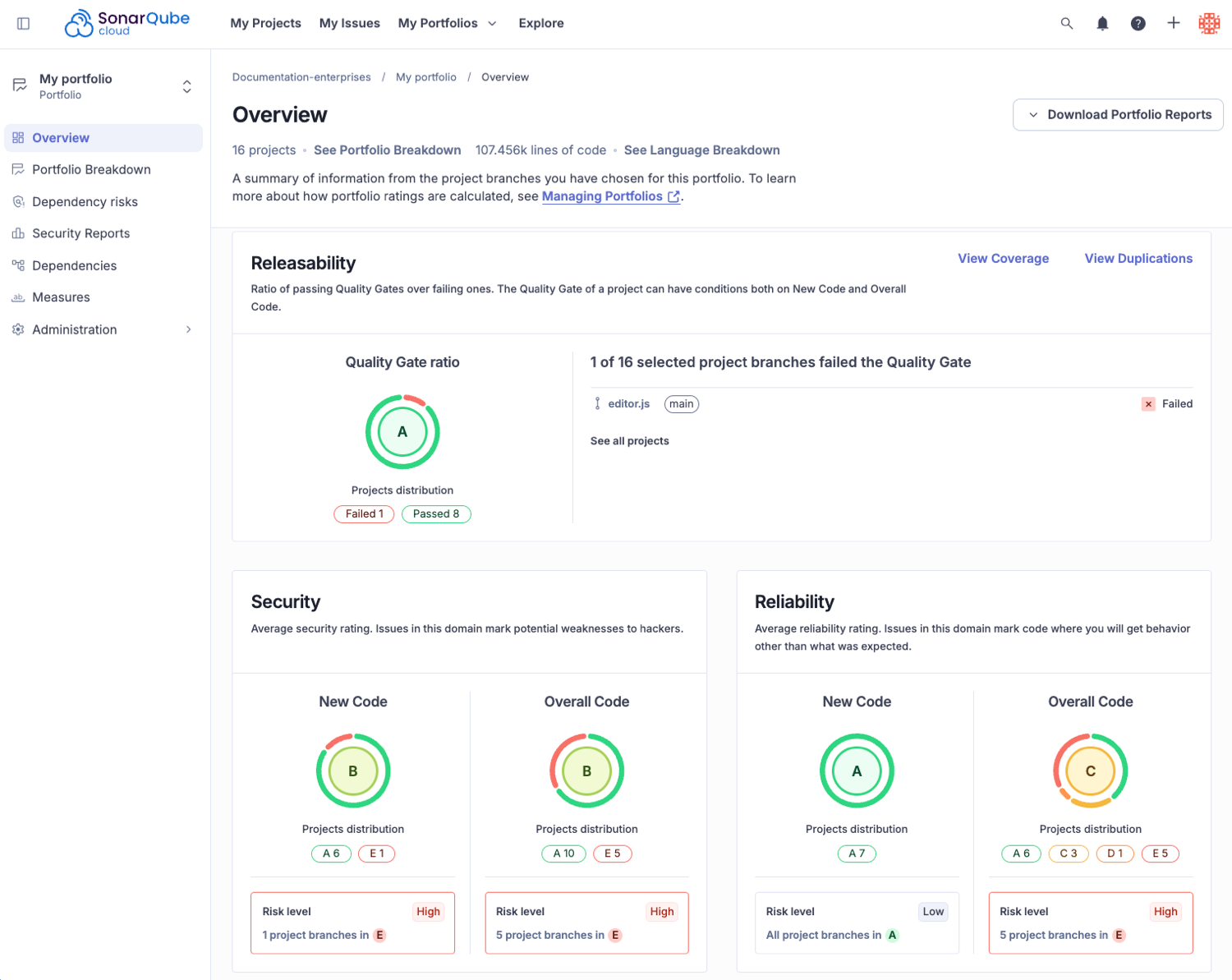Image resolution: width=1232 pixels, height=980 pixels.
Task: Click the editor.js project name
Action: click(x=629, y=404)
